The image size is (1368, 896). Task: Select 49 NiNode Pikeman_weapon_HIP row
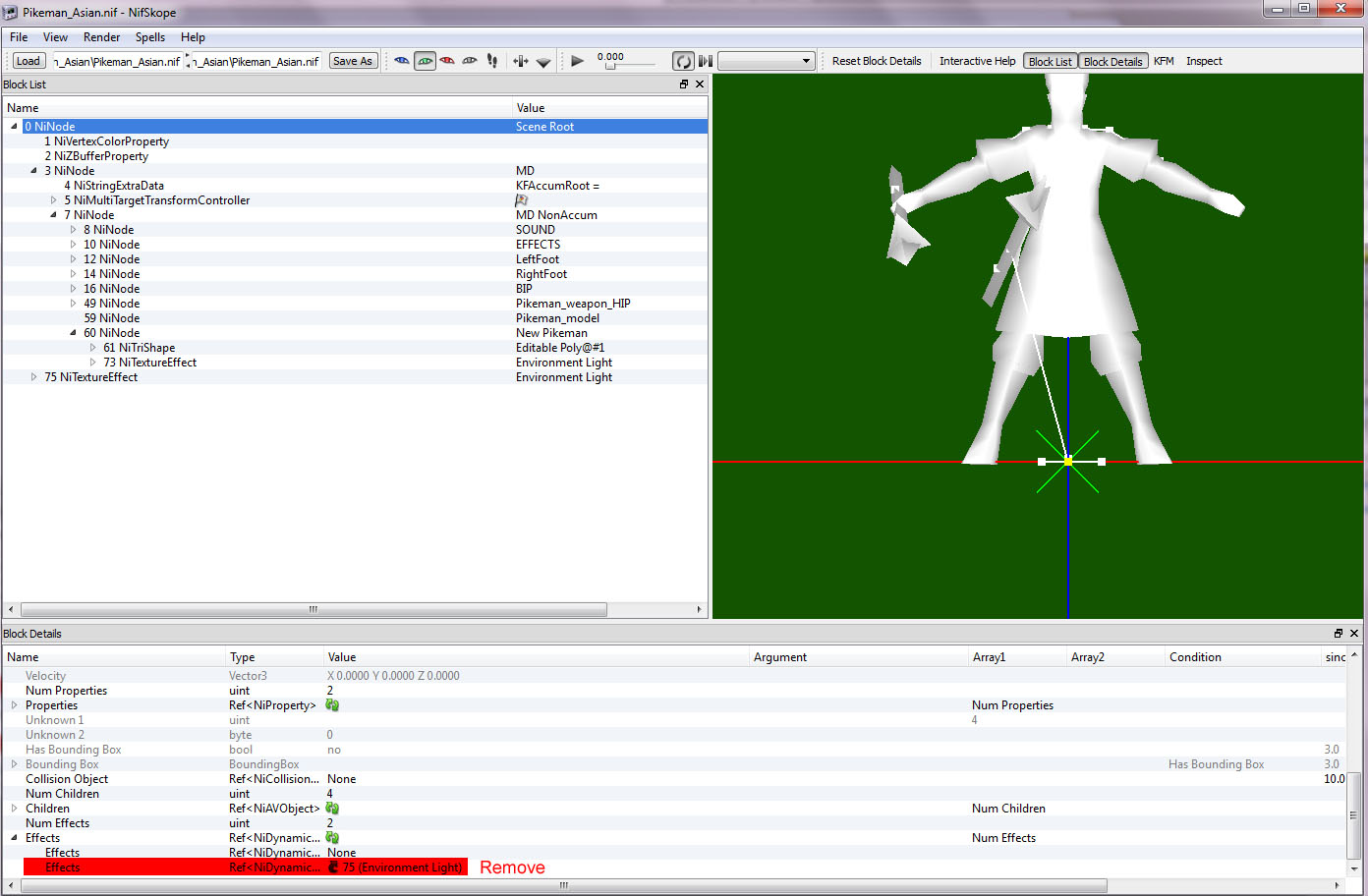(x=355, y=304)
